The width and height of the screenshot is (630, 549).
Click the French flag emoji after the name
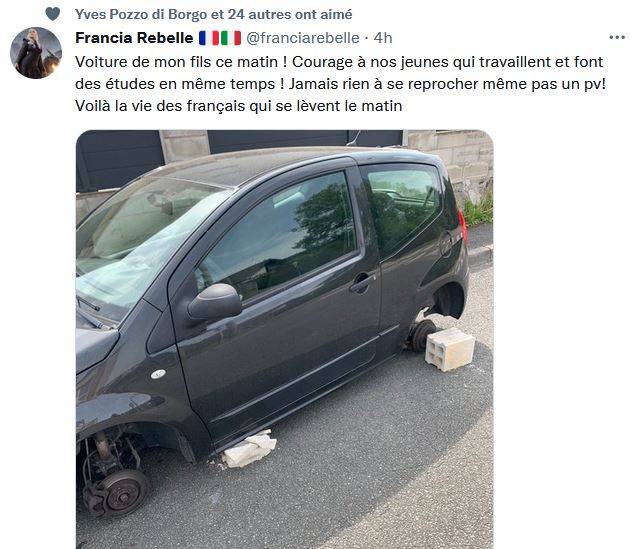tap(209, 38)
